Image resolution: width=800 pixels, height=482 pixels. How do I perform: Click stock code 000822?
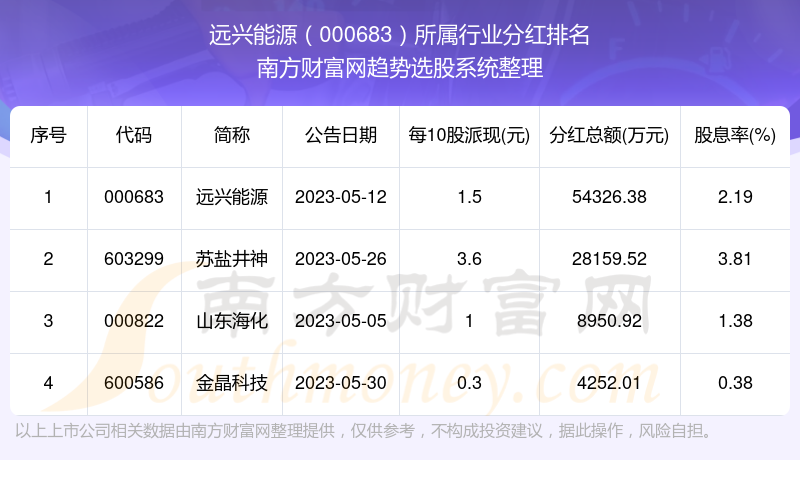(x=134, y=321)
